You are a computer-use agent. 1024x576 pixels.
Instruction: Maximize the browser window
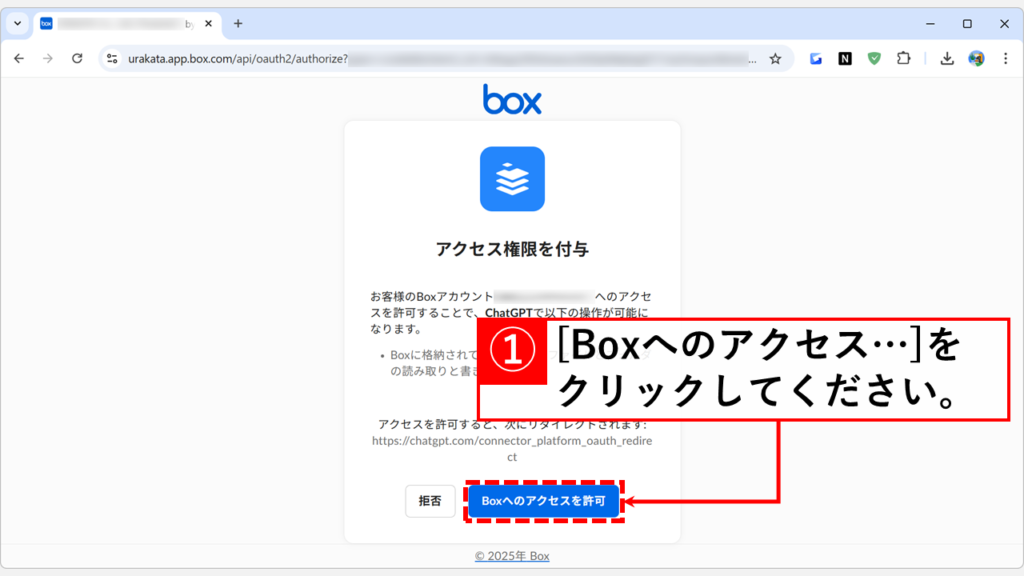tap(967, 24)
